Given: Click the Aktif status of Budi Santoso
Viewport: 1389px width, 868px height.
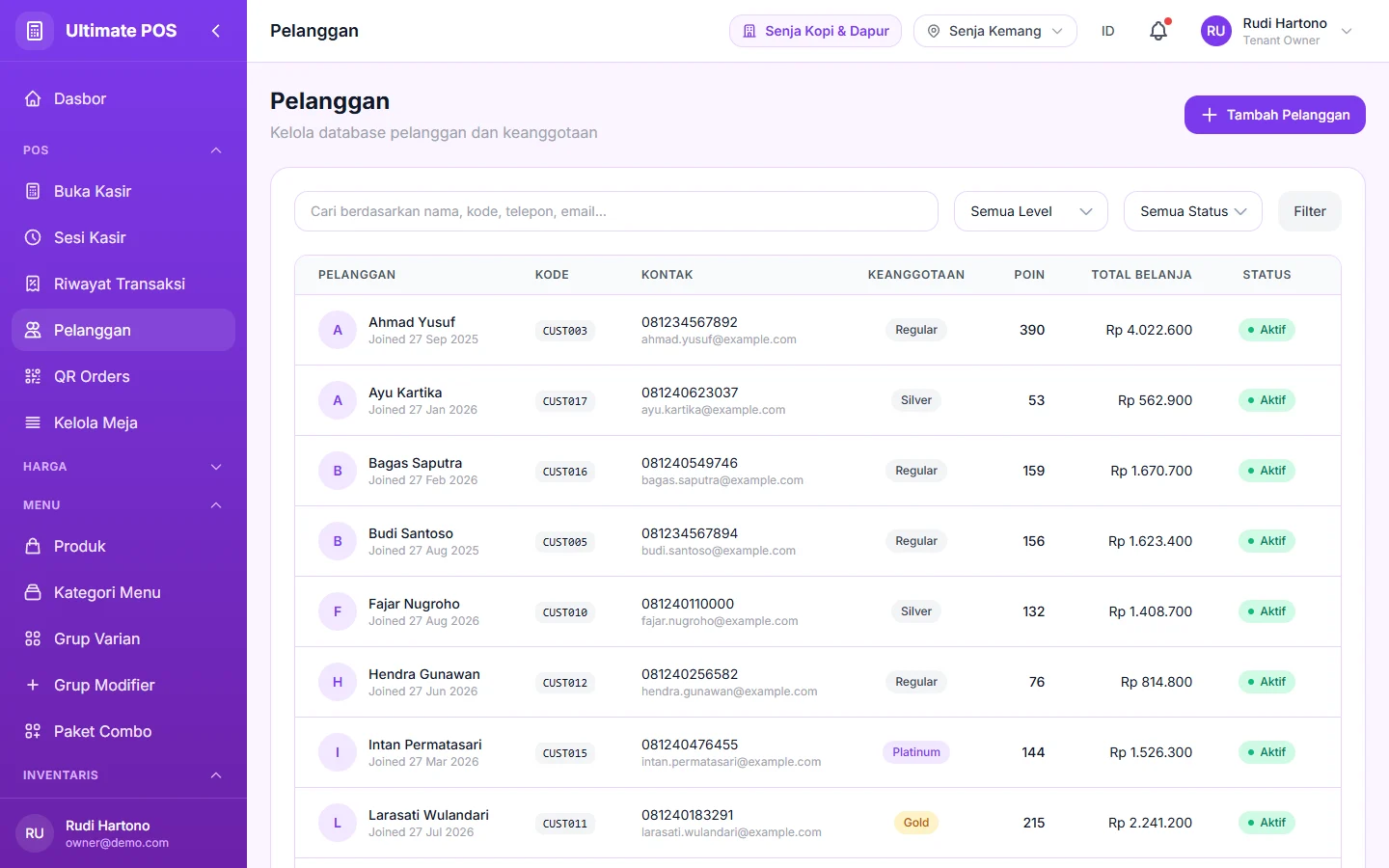Looking at the screenshot, I should (1266, 541).
